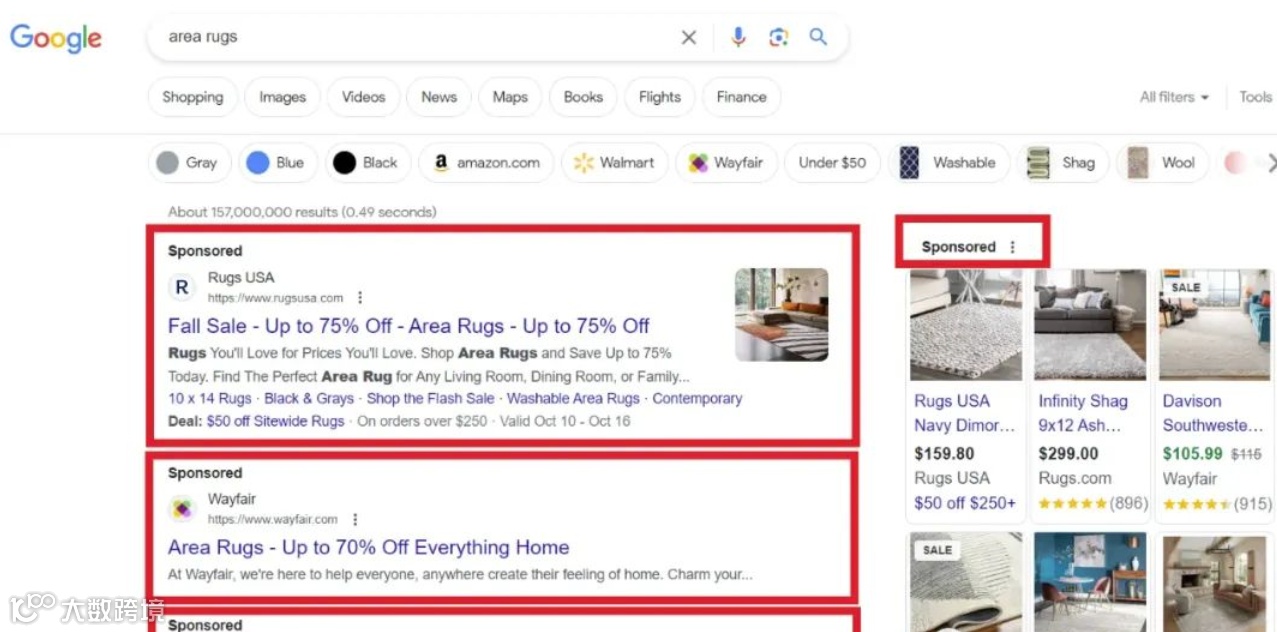Apply the Washable filter chip
1277x632 pixels.
(x=948, y=163)
